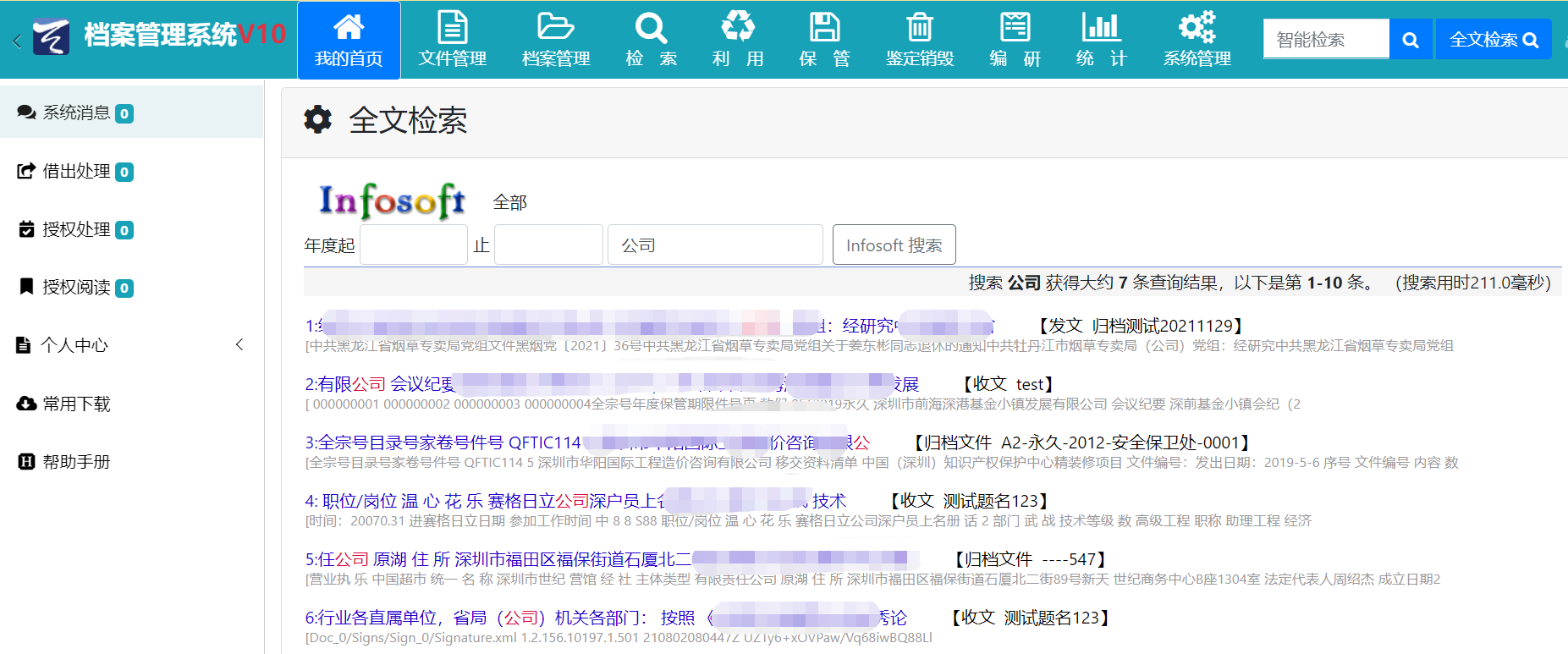Viewport: 1568px width, 654px height.
Task: Open 文件管理 document icon in navbar
Action: coord(452,28)
